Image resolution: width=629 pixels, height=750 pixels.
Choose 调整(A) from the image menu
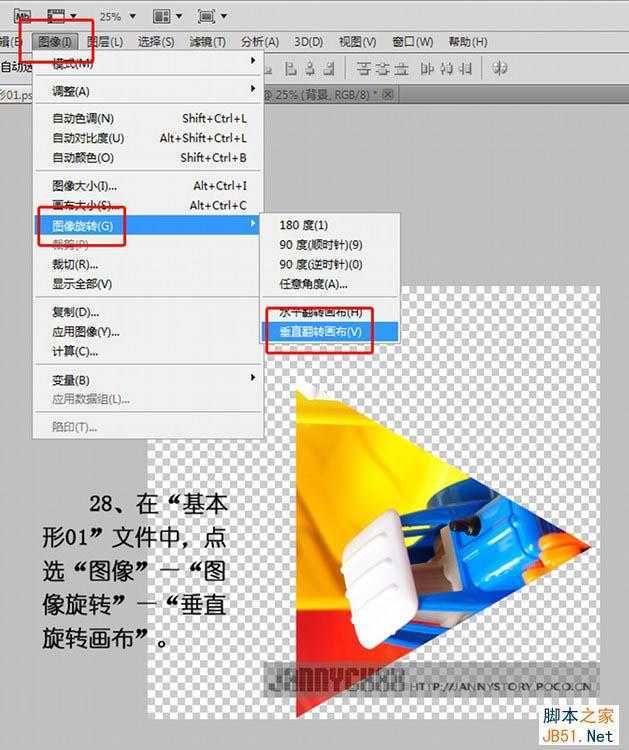pos(148,91)
